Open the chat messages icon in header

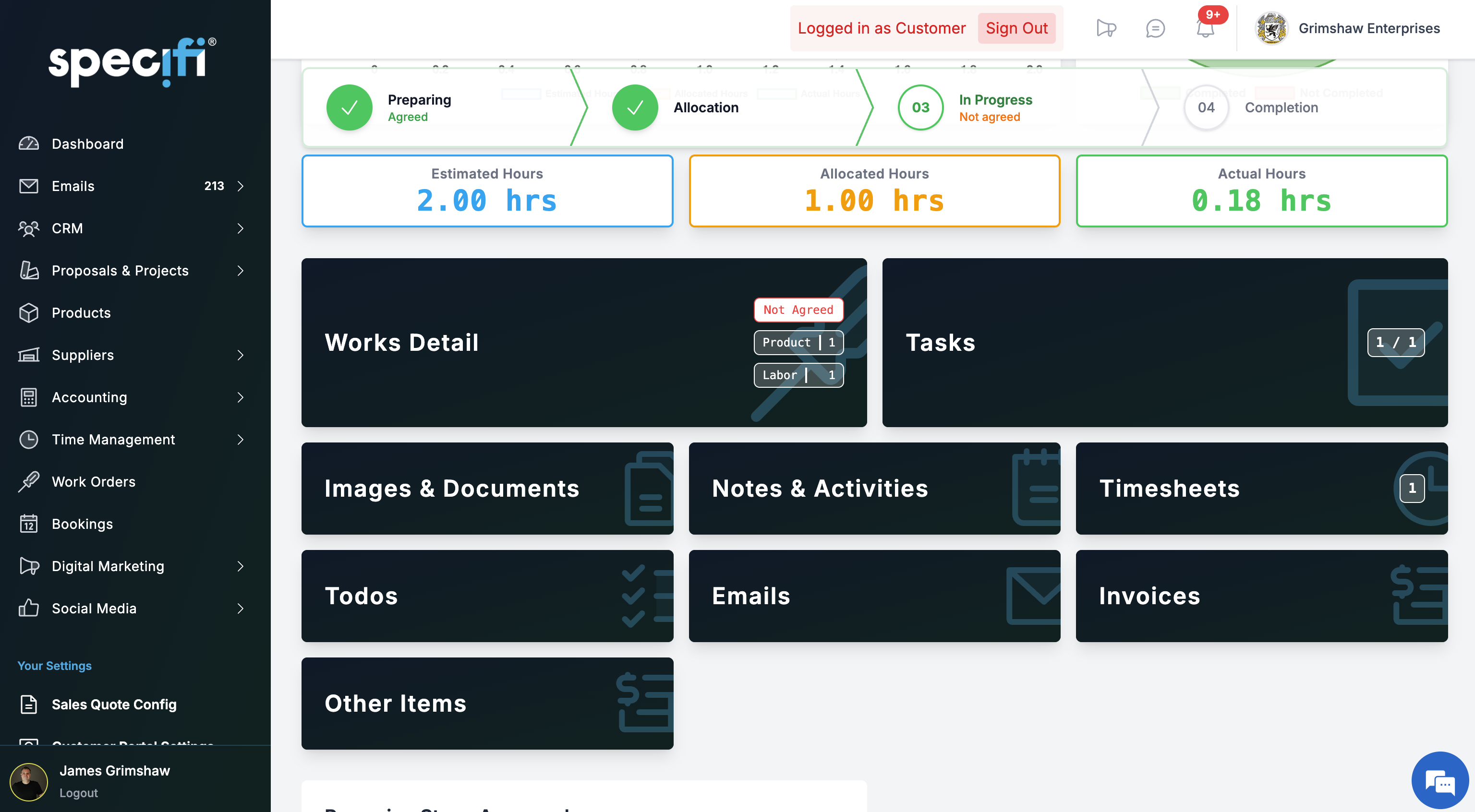pyautogui.click(x=1155, y=28)
